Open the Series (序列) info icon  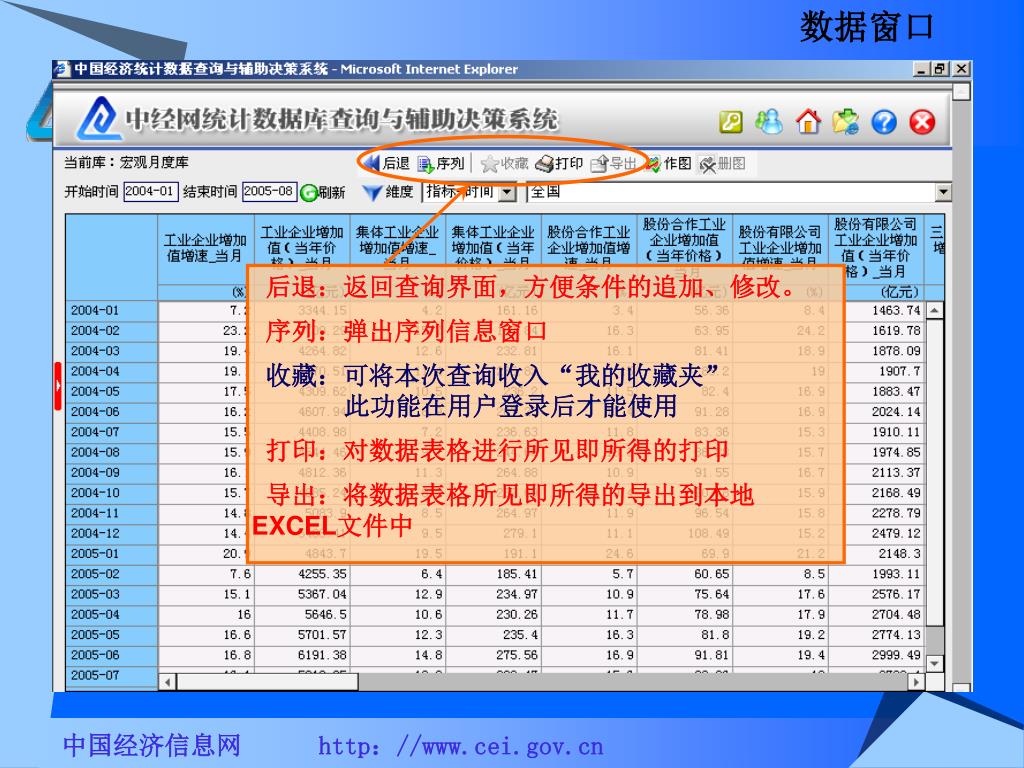coord(426,164)
